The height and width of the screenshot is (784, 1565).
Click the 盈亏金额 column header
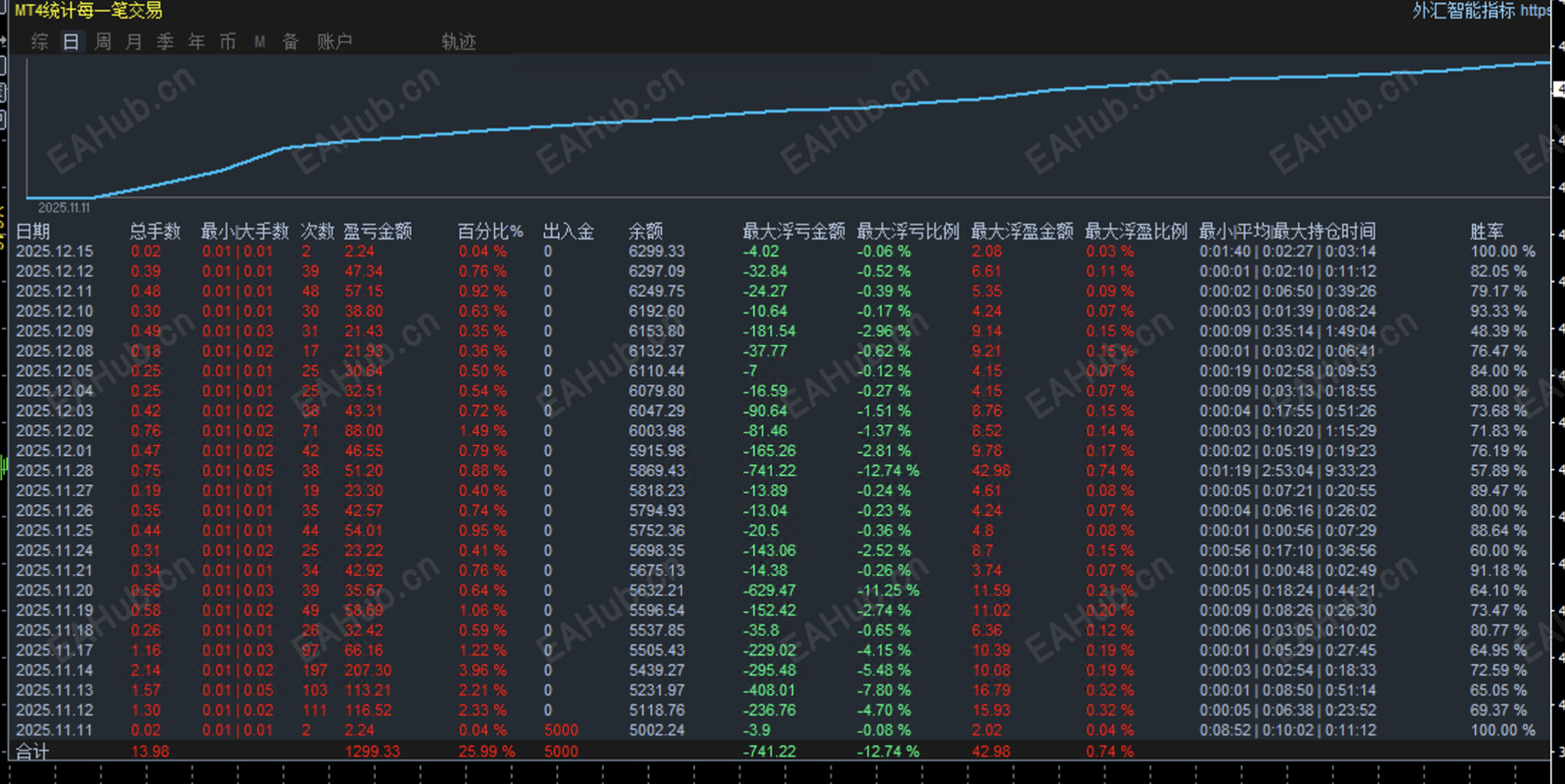(378, 232)
